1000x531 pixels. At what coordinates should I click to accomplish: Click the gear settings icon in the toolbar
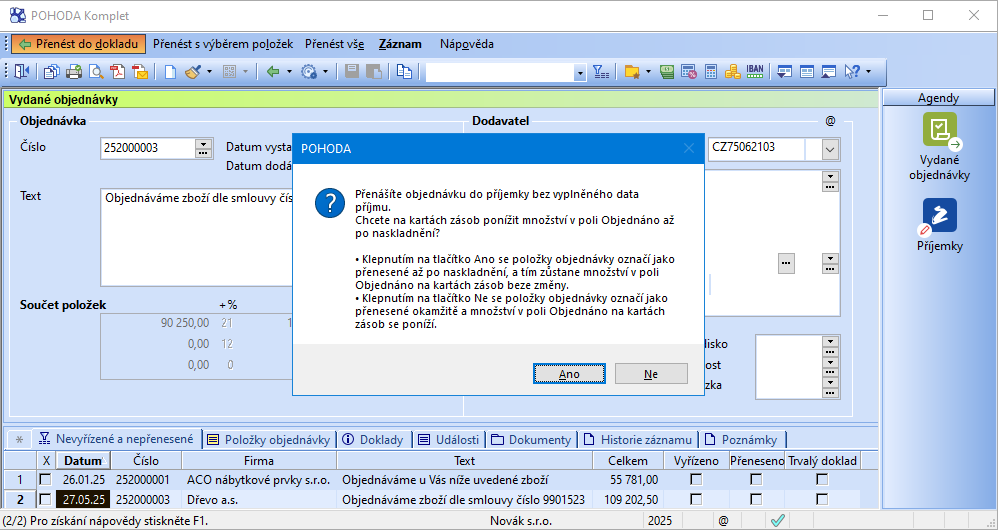click(x=309, y=71)
